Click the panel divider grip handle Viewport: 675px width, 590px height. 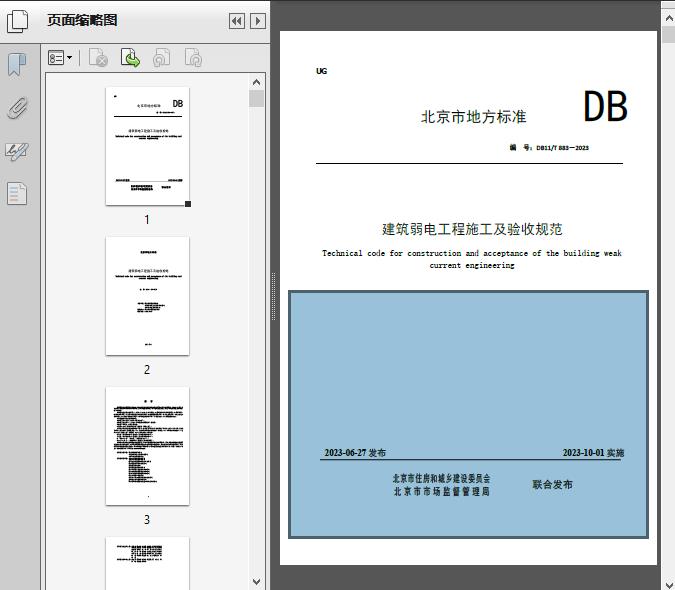[274, 296]
